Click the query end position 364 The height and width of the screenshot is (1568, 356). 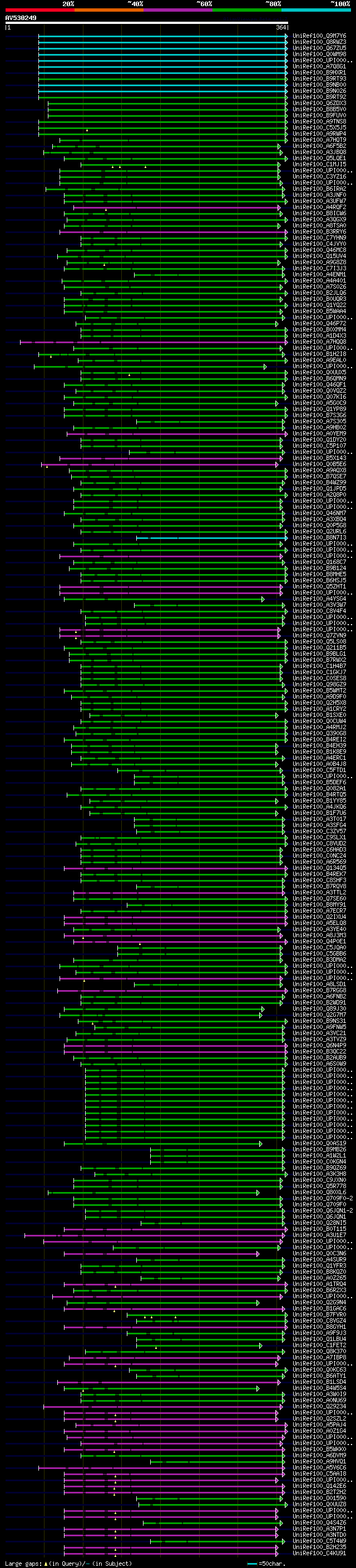tap(281, 27)
